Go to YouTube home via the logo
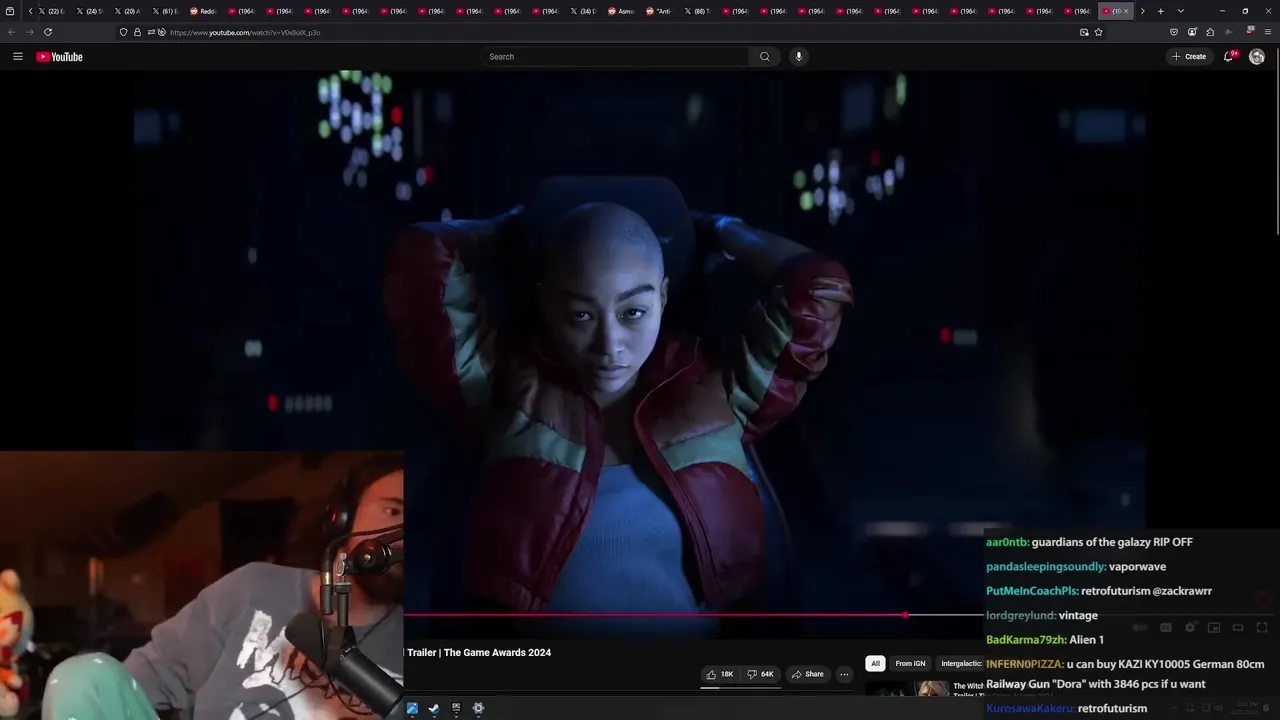Image resolution: width=1280 pixels, height=720 pixels. (59, 57)
